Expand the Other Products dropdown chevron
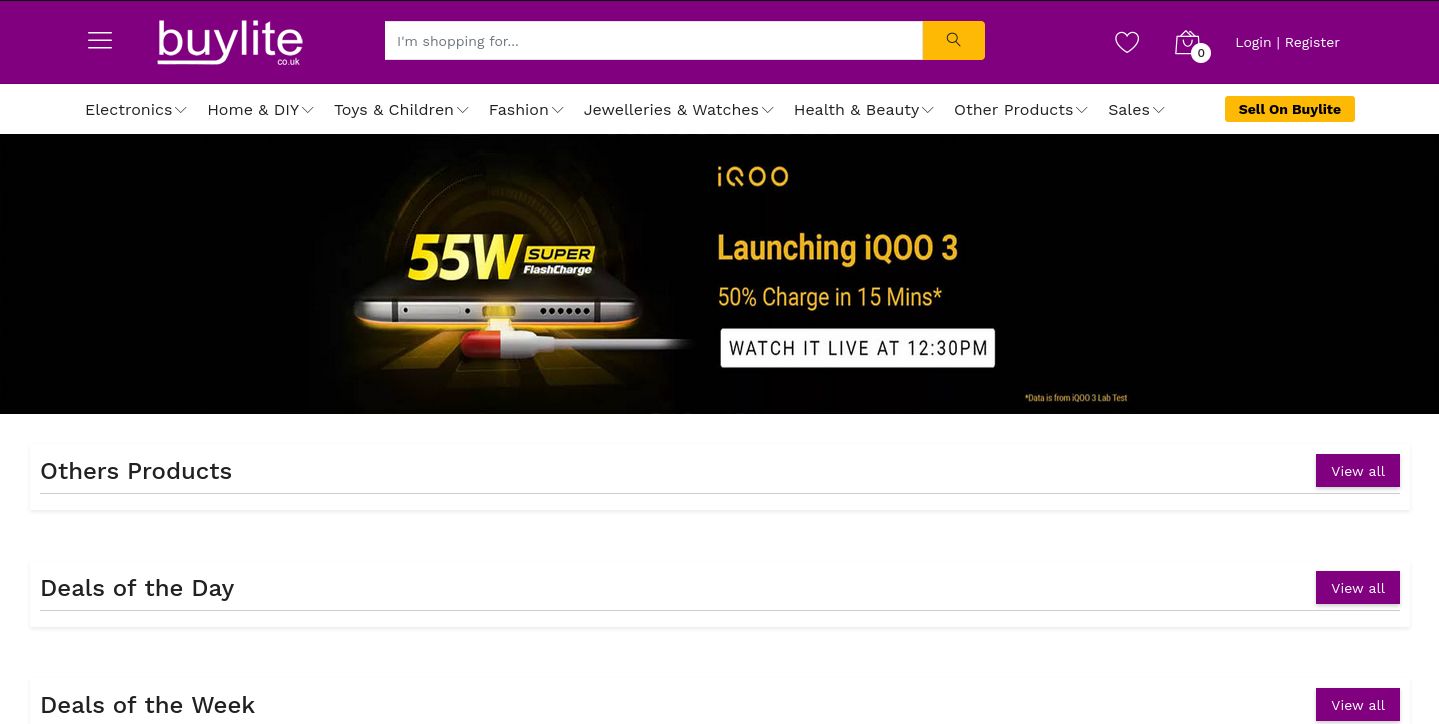This screenshot has height=724, width=1439. tap(1081, 111)
